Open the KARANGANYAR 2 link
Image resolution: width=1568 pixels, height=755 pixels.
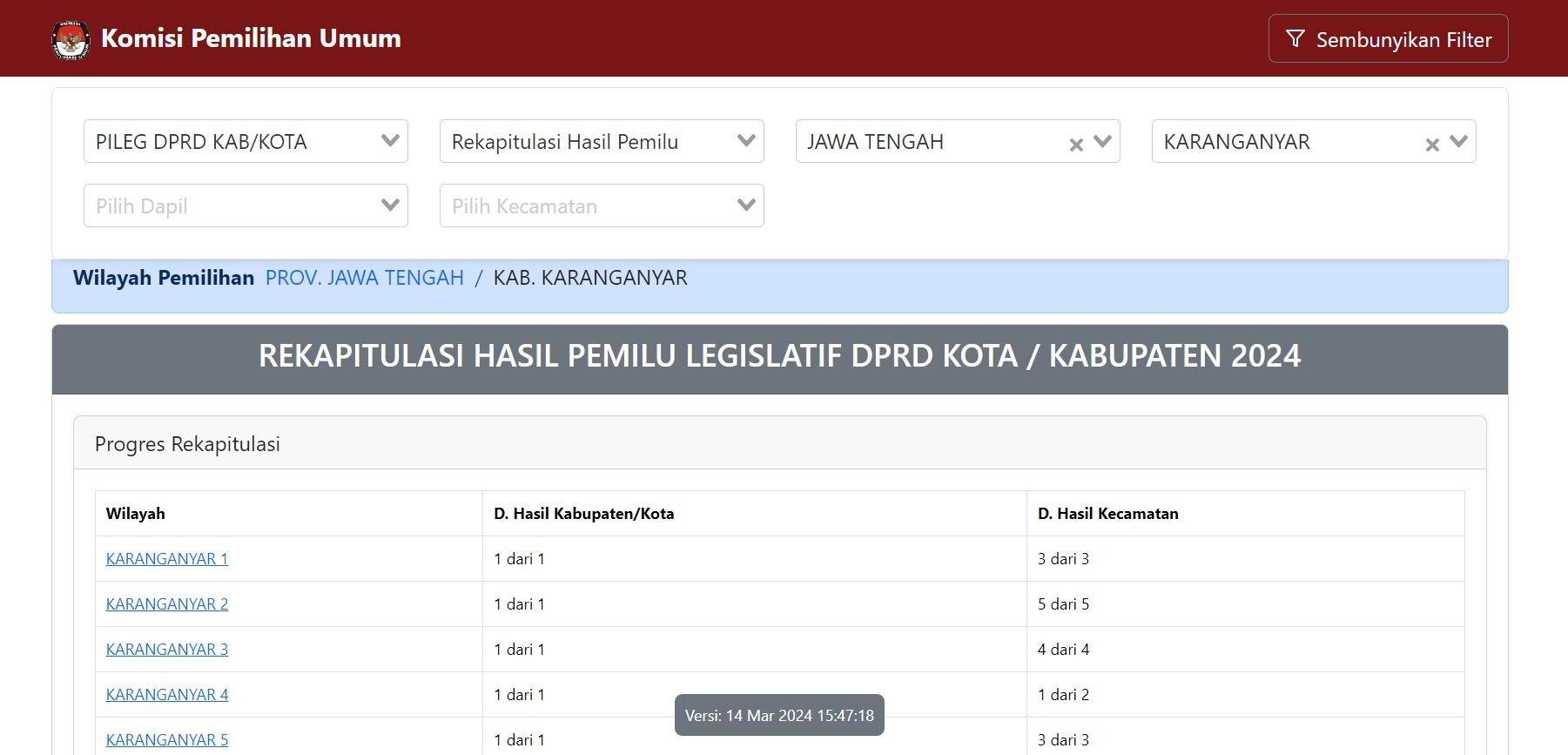[x=167, y=604]
